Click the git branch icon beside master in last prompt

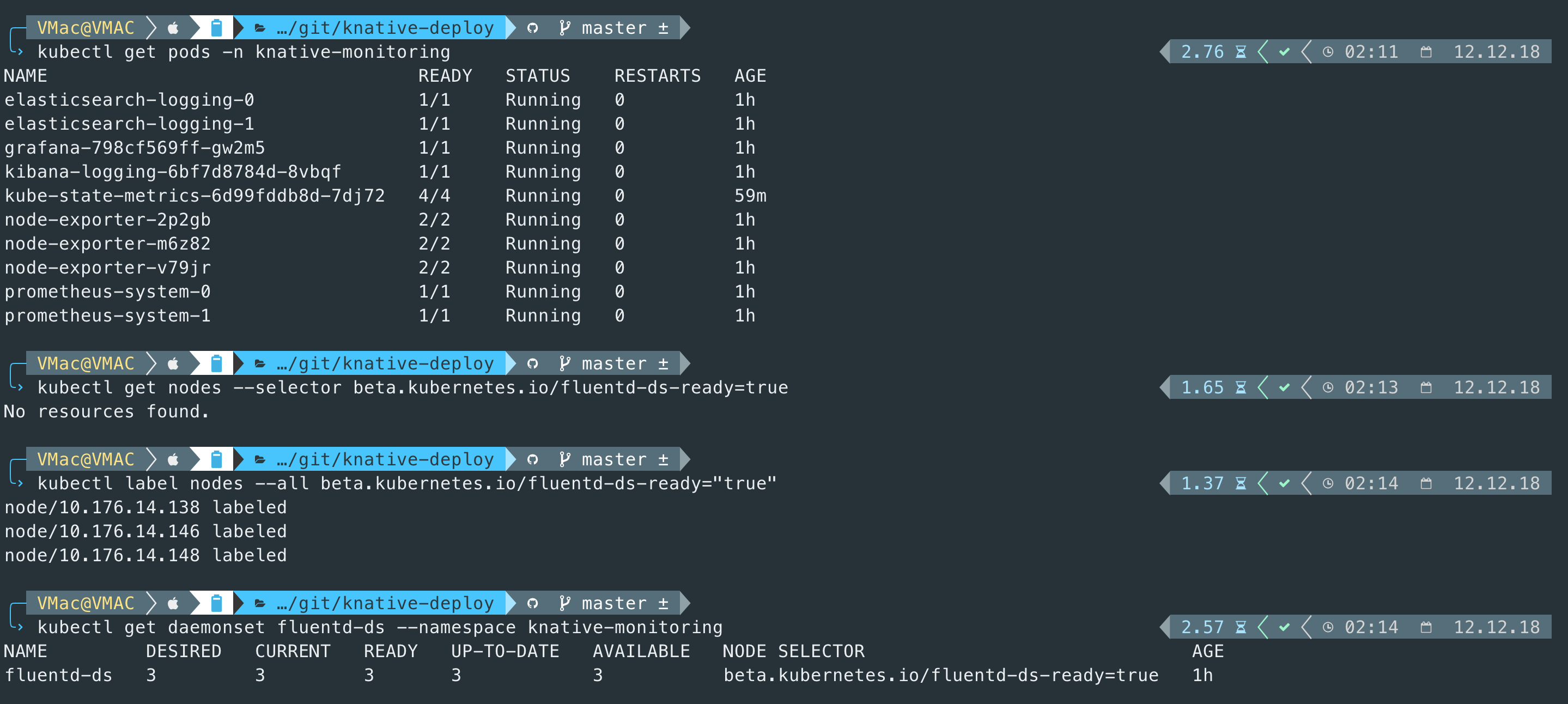coord(565,603)
